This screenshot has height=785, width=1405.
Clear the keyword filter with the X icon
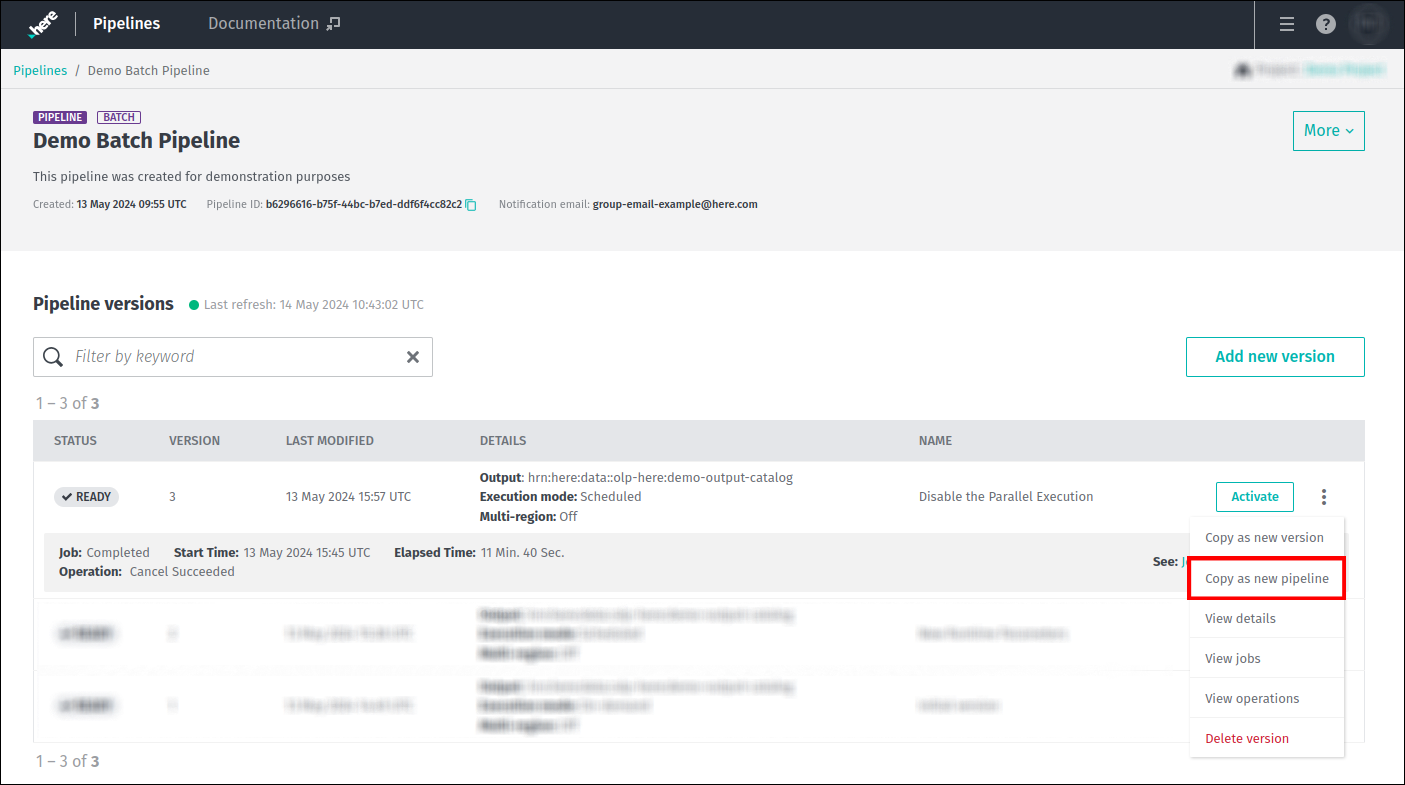pos(412,356)
